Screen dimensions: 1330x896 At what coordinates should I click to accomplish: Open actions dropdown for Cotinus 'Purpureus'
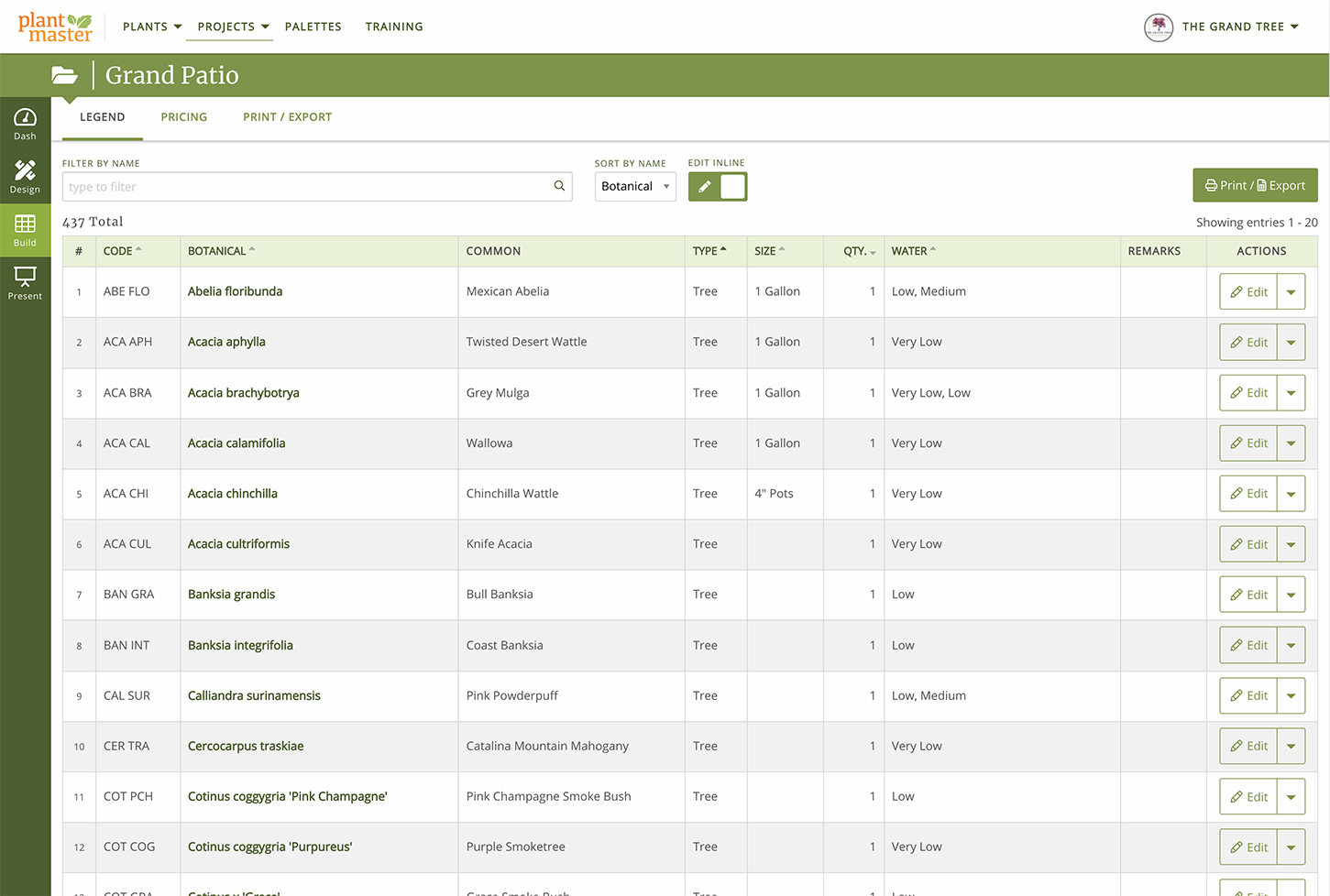(x=1292, y=847)
